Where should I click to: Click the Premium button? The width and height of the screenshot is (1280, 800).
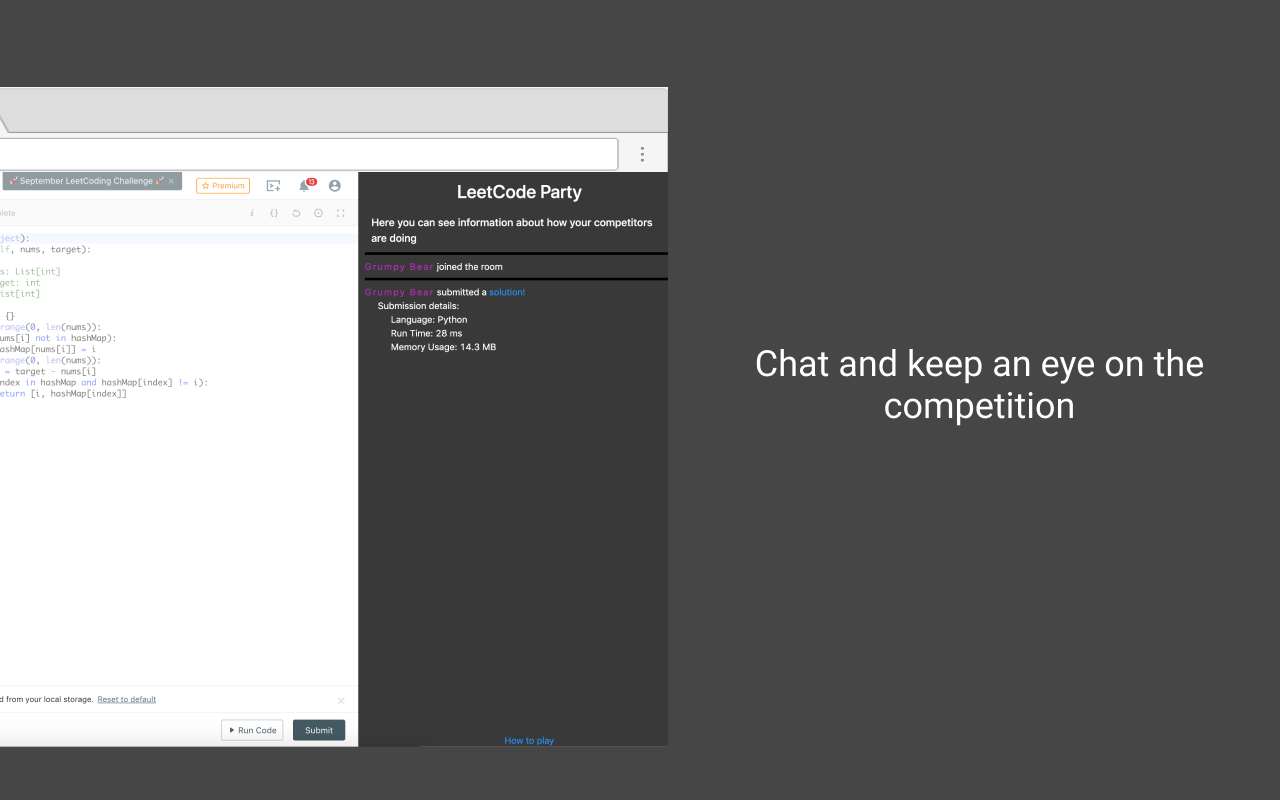coord(223,186)
